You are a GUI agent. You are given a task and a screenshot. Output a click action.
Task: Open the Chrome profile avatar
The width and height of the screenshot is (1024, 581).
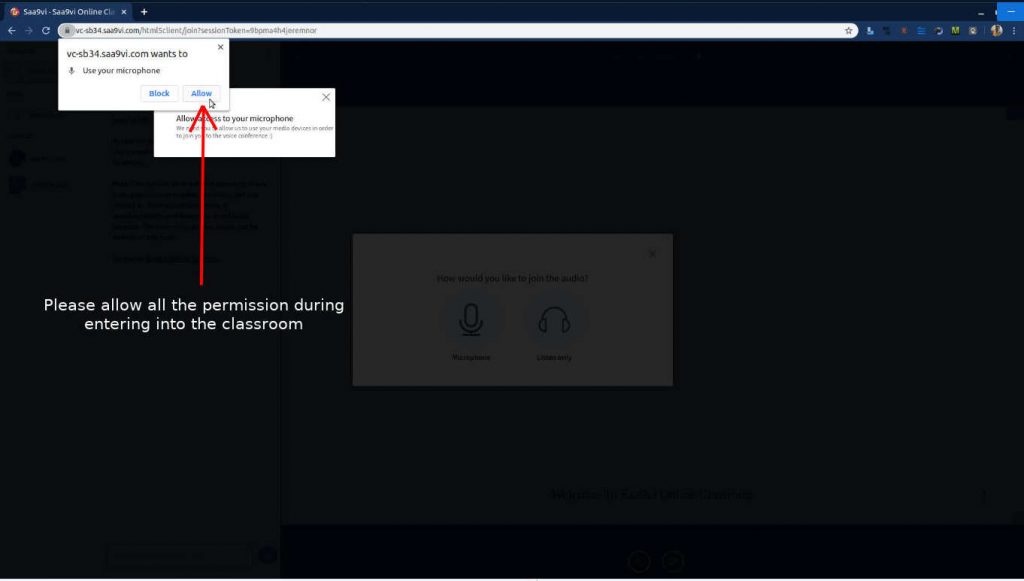(996, 30)
